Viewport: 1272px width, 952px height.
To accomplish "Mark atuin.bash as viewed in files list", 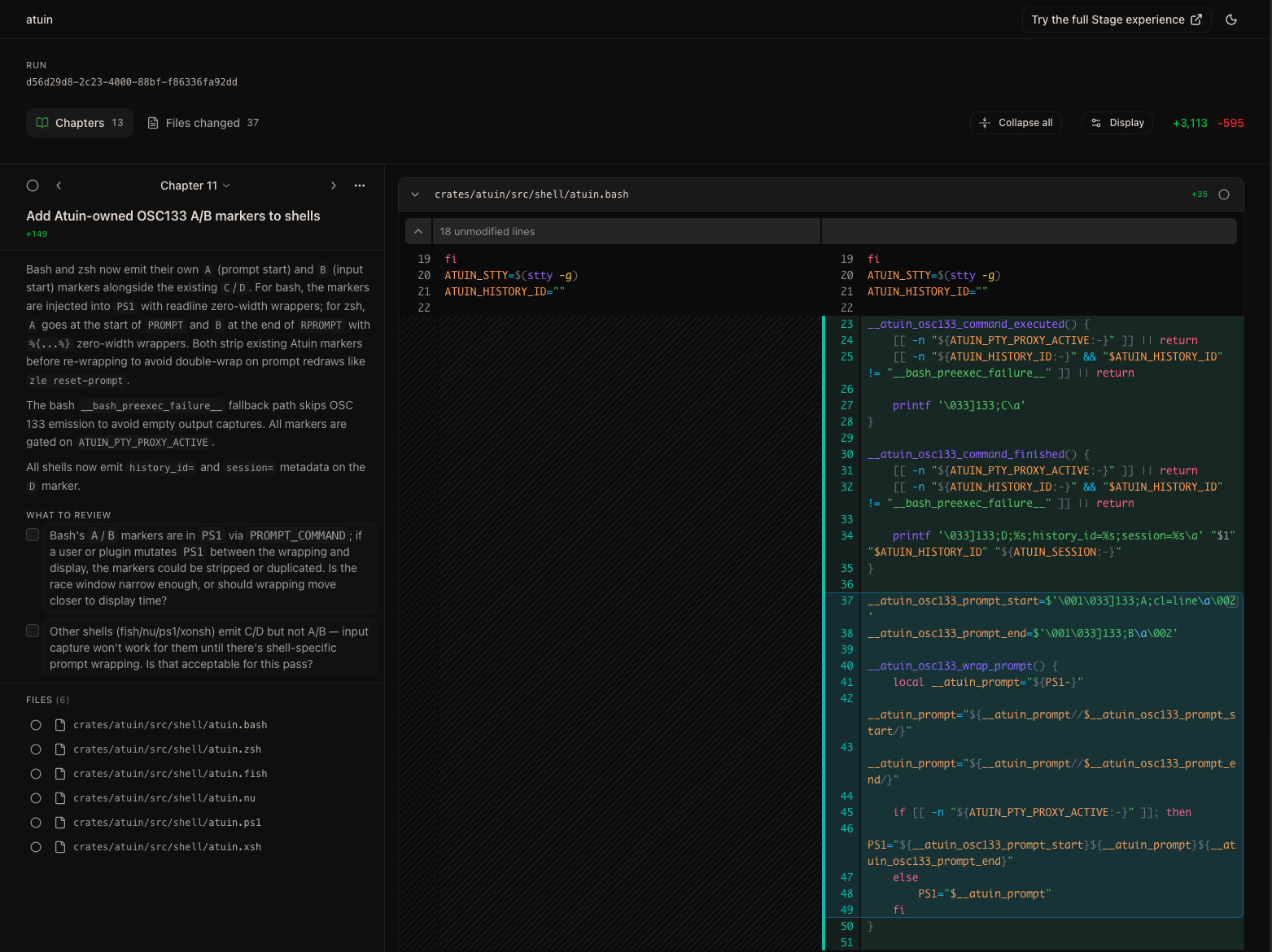I will pyautogui.click(x=36, y=725).
